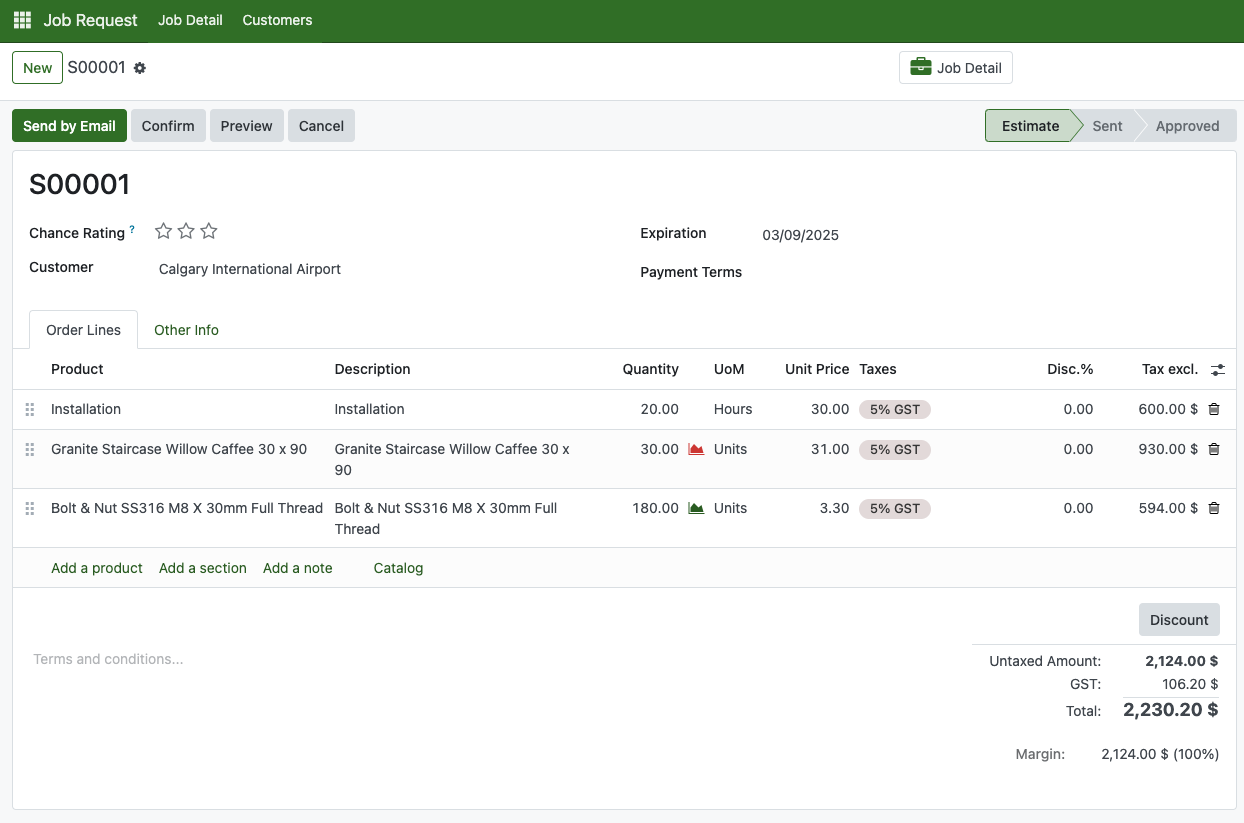1244x823 pixels.
Task: Open the Customers menu
Action: click(277, 20)
